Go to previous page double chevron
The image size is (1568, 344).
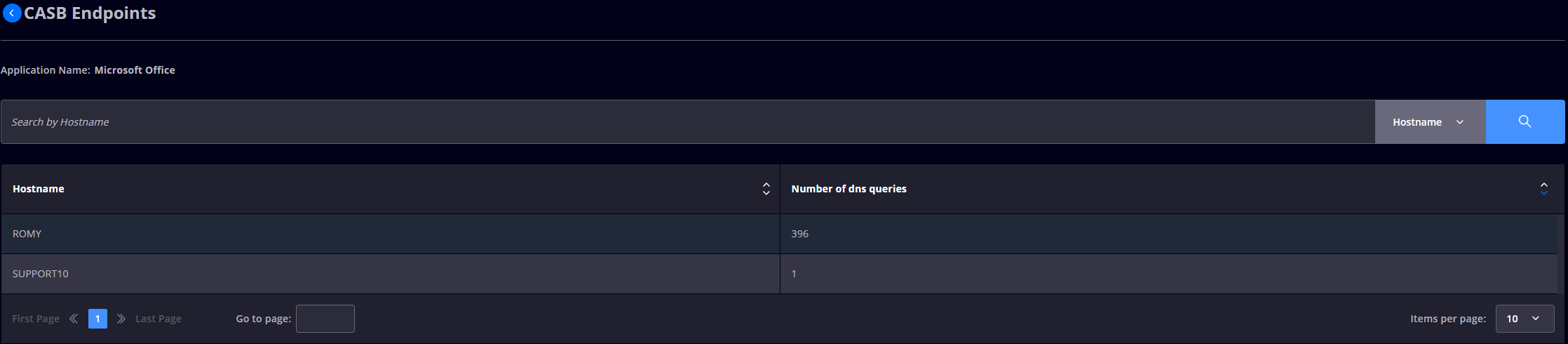(x=74, y=319)
